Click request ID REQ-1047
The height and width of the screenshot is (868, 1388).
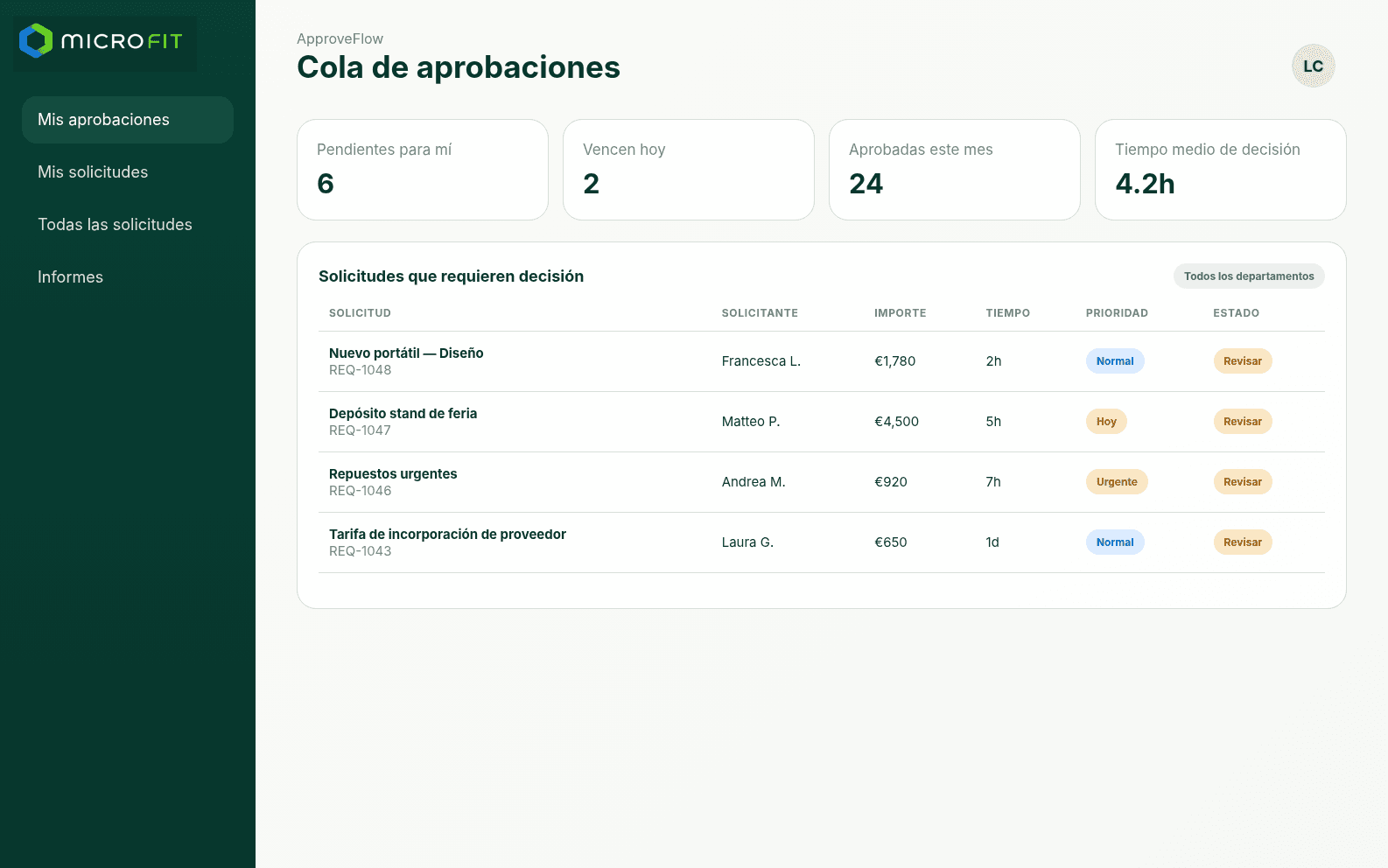[360, 430]
